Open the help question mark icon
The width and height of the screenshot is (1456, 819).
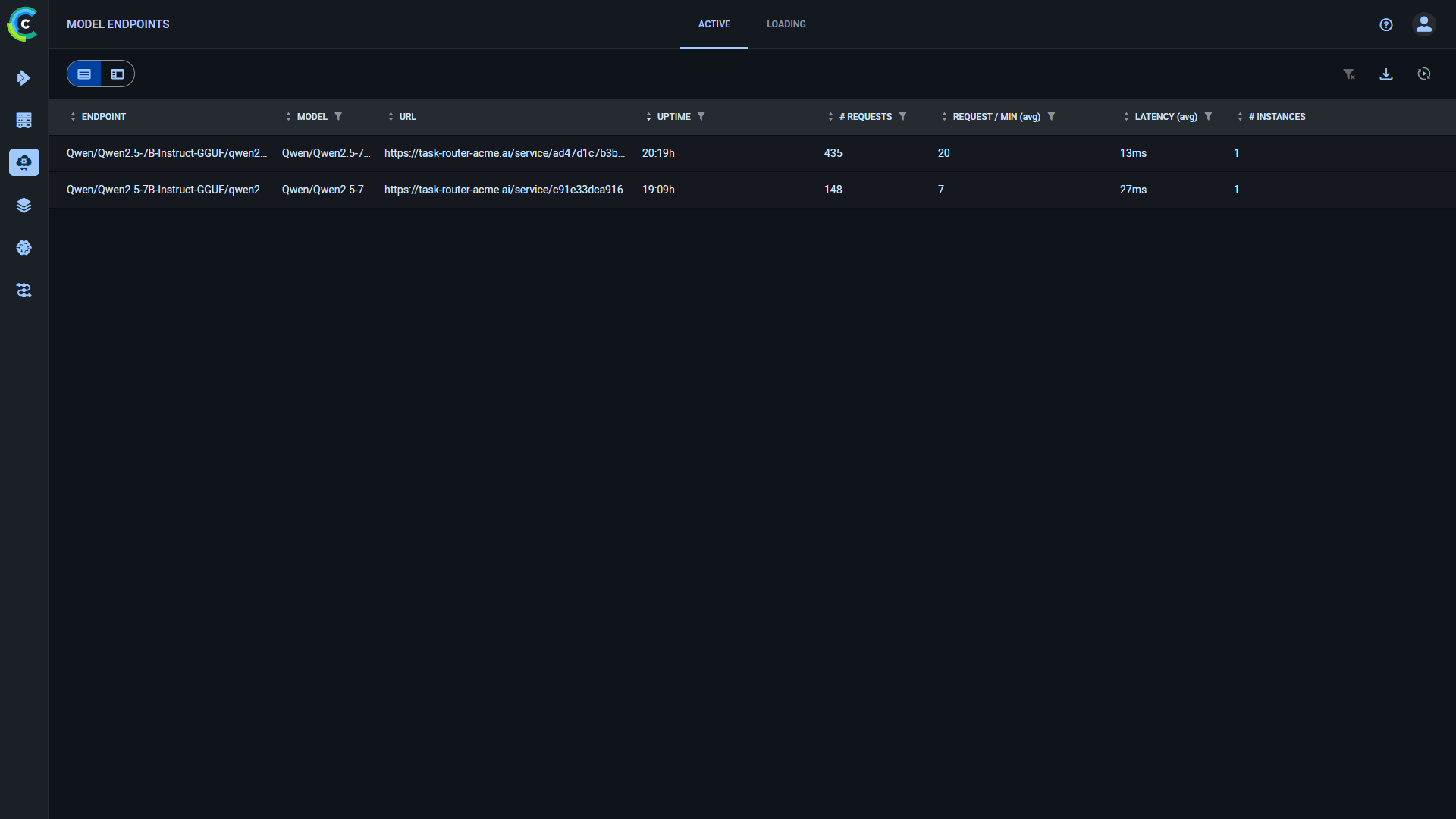(x=1386, y=24)
